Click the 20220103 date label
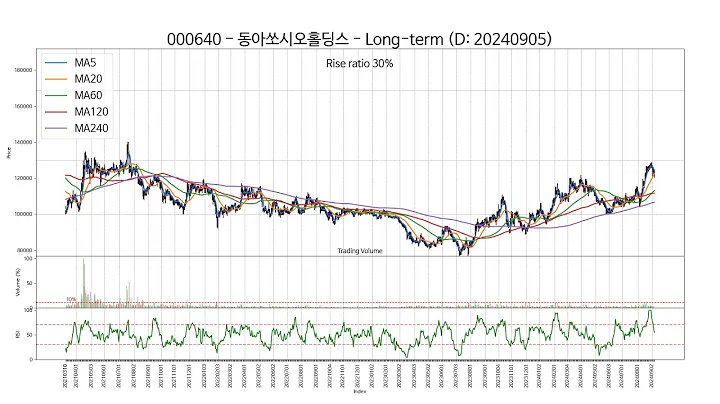Viewport: 720px width, 404px height. (203, 376)
